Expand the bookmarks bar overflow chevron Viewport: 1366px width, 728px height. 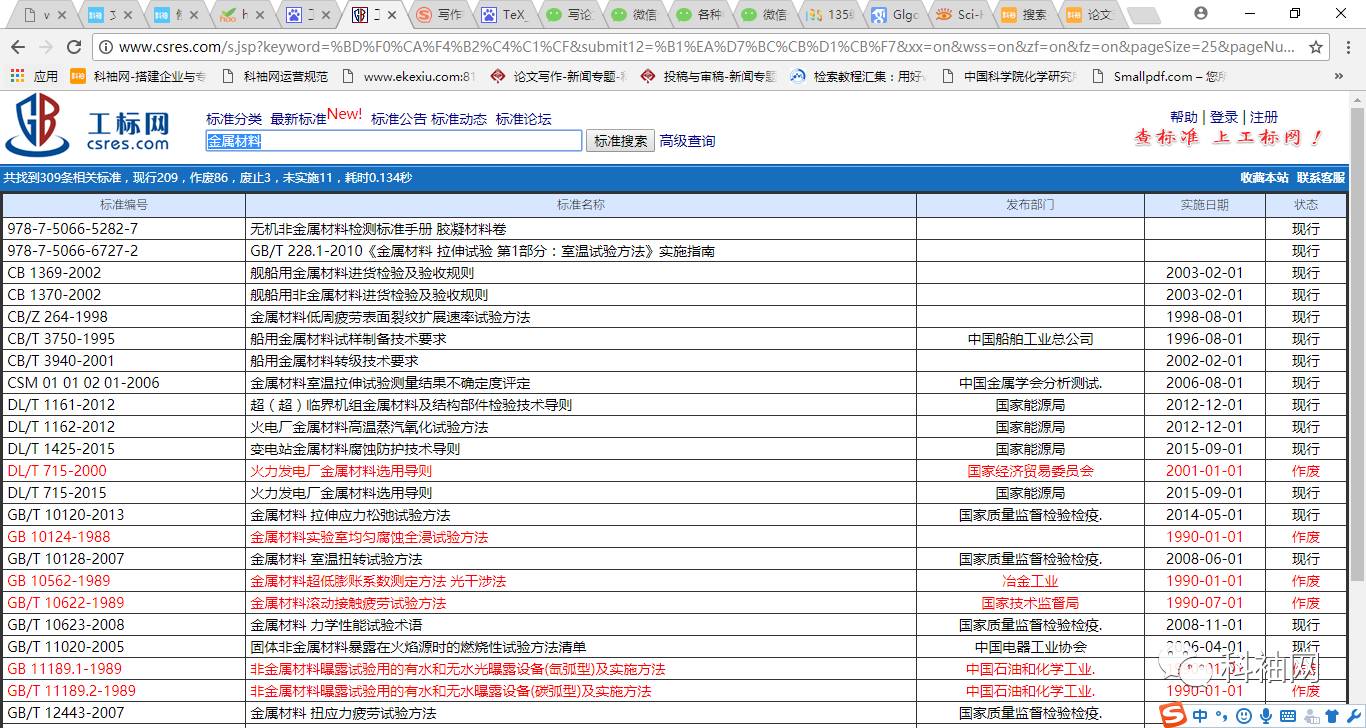(x=1339, y=76)
